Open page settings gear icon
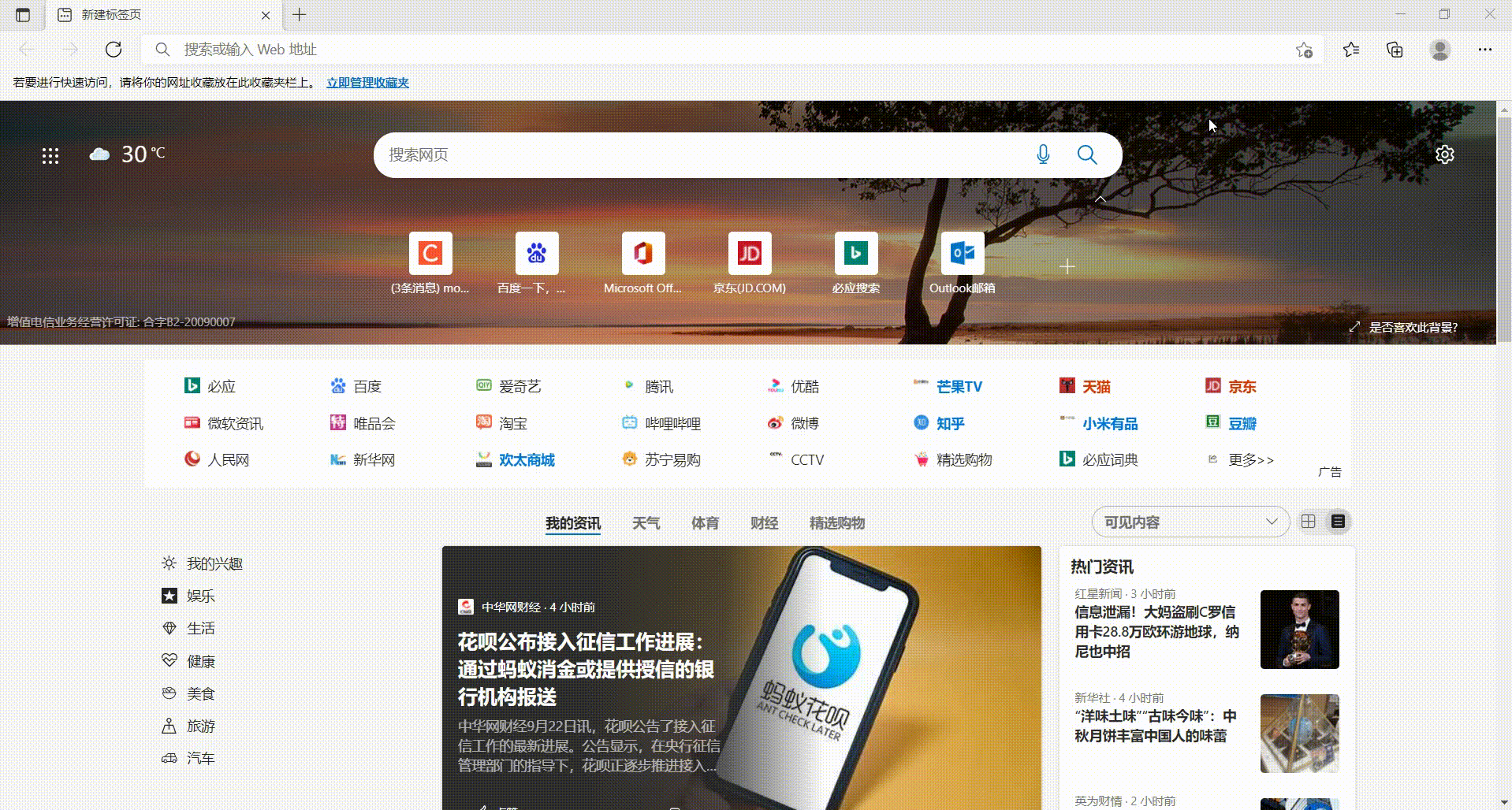1512x810 pixels. point(1445,154)
